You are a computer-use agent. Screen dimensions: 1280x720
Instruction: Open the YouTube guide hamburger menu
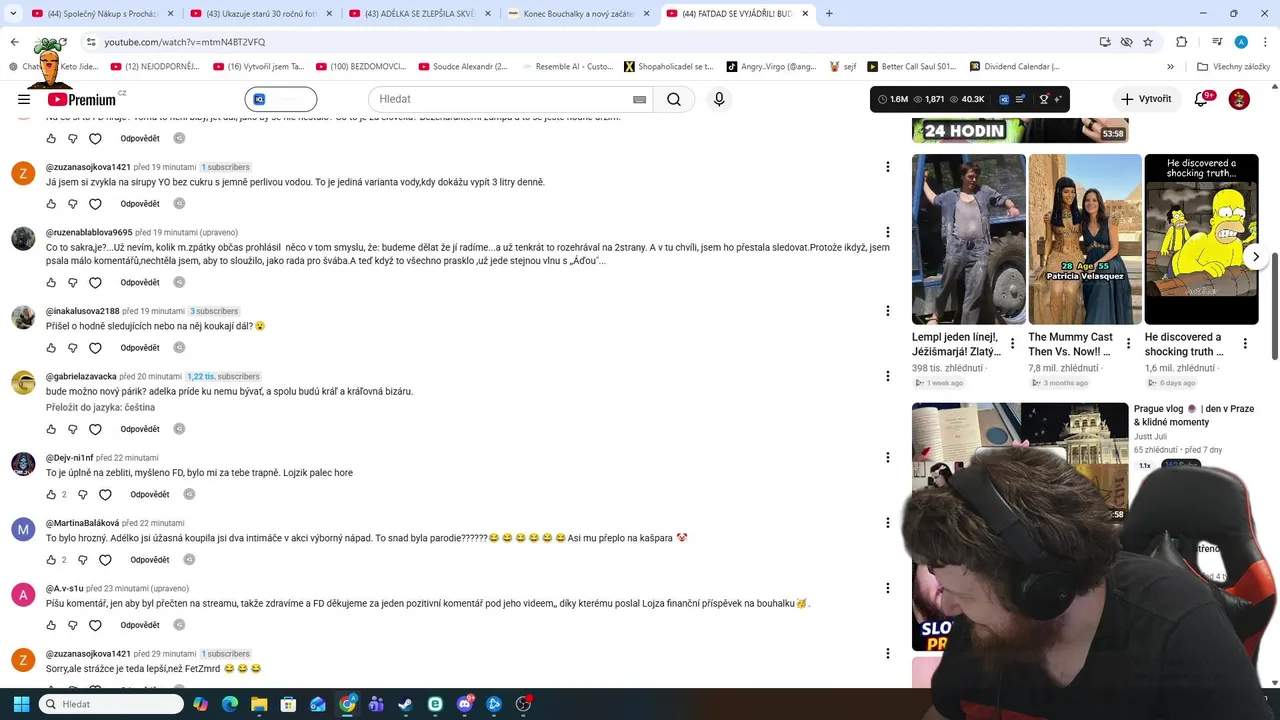coord(24,99)
